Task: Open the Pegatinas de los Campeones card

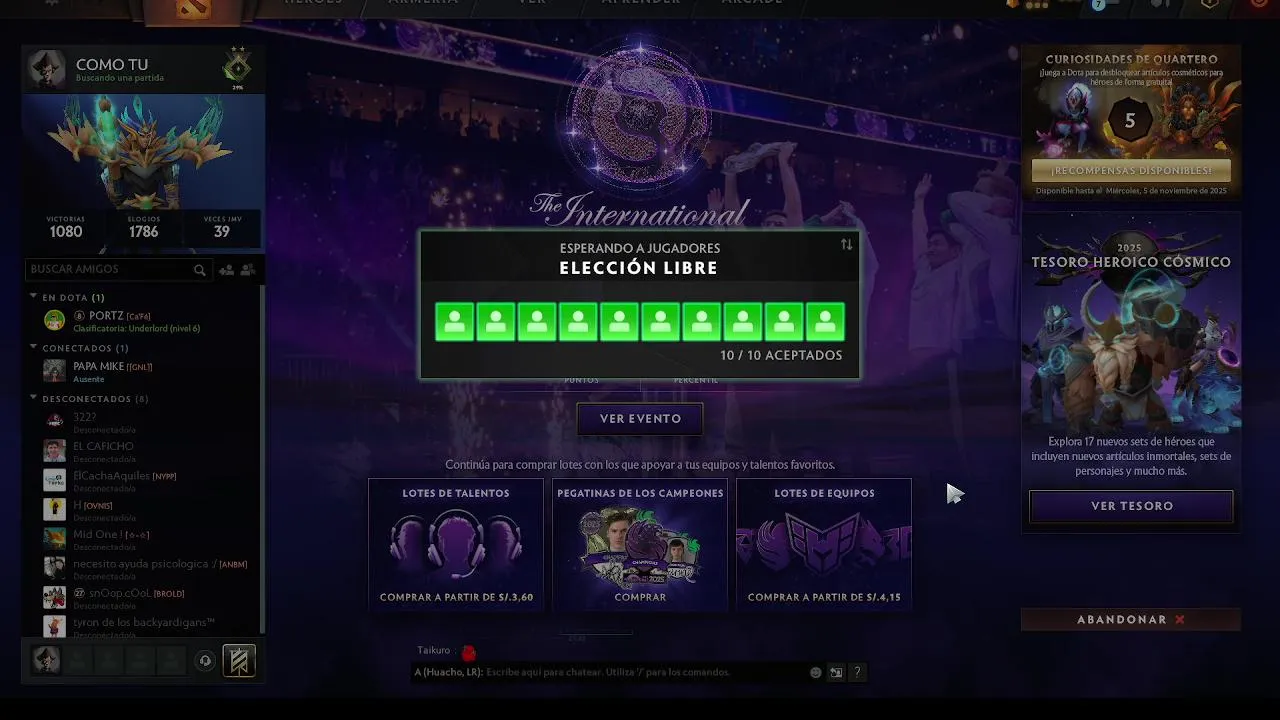Action: (640, 544)
